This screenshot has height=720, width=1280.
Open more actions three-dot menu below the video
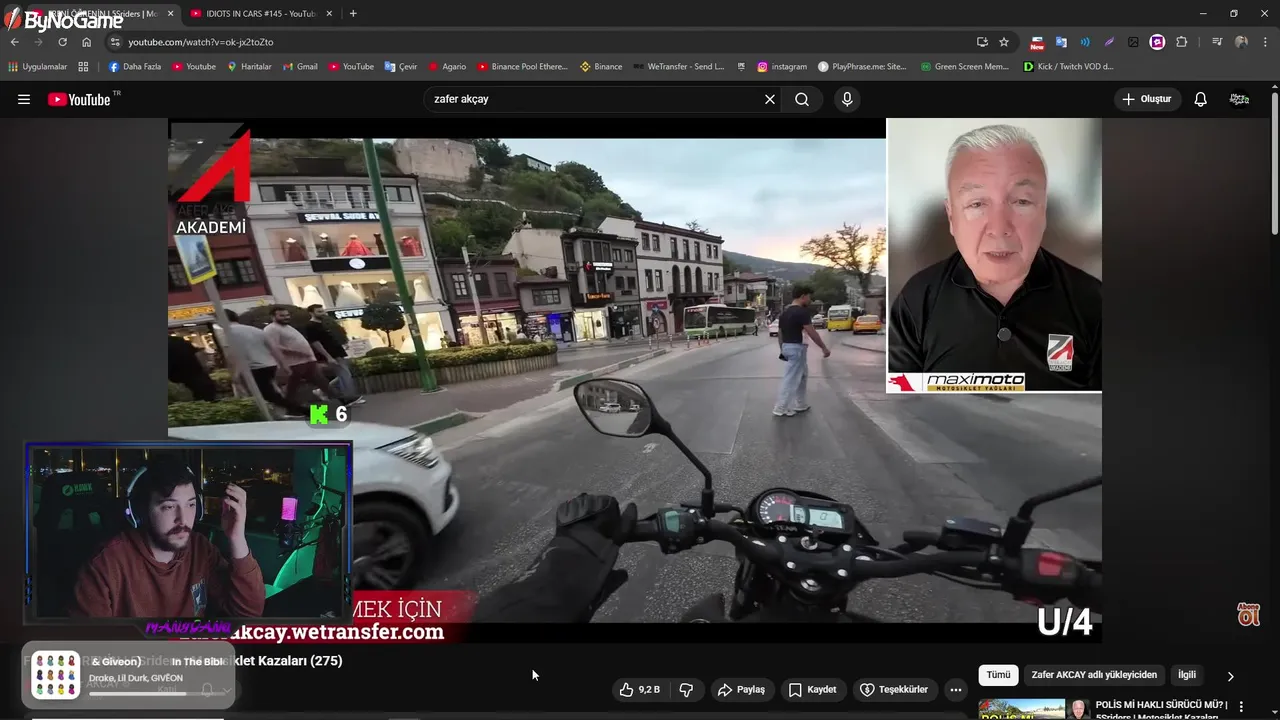click(x=956, y=689)
